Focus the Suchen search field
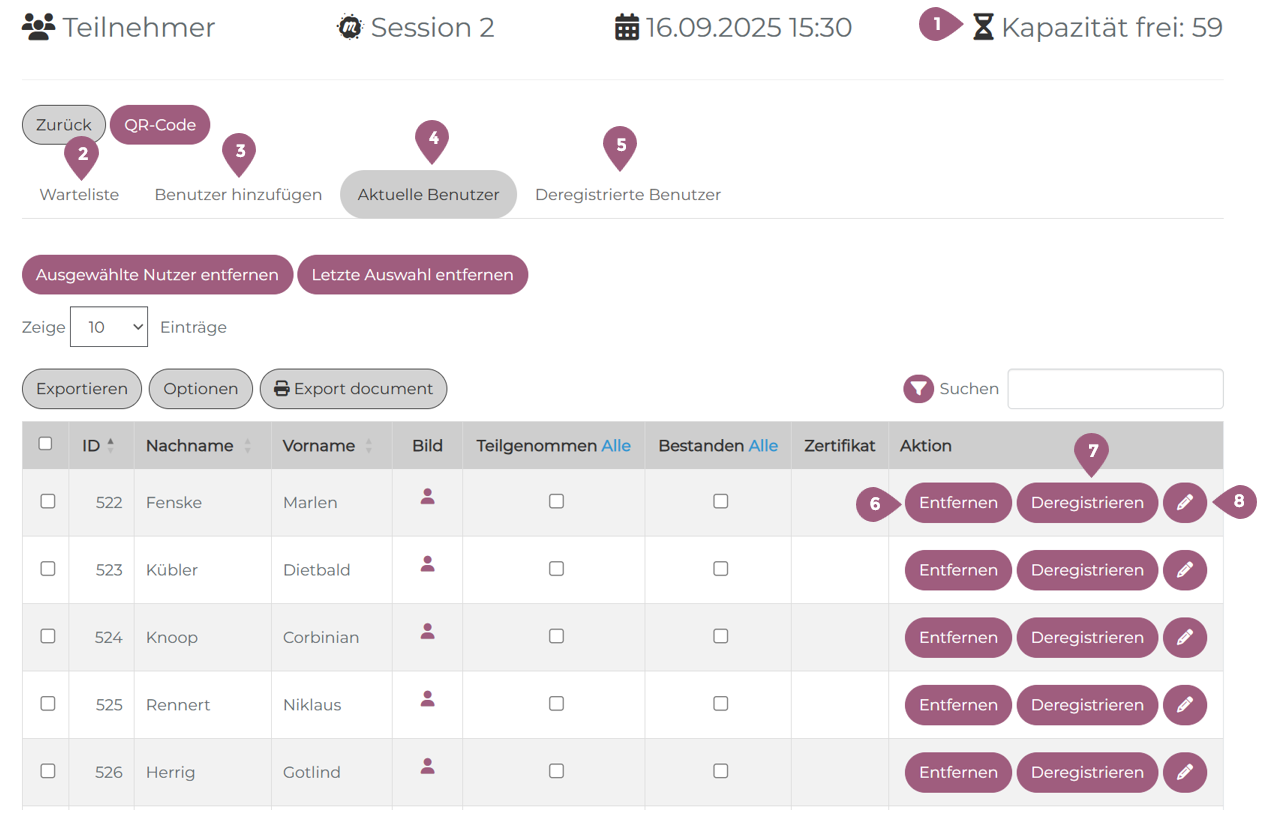The width and height of the screenshot is (1261, 822). click(1114, 389)
